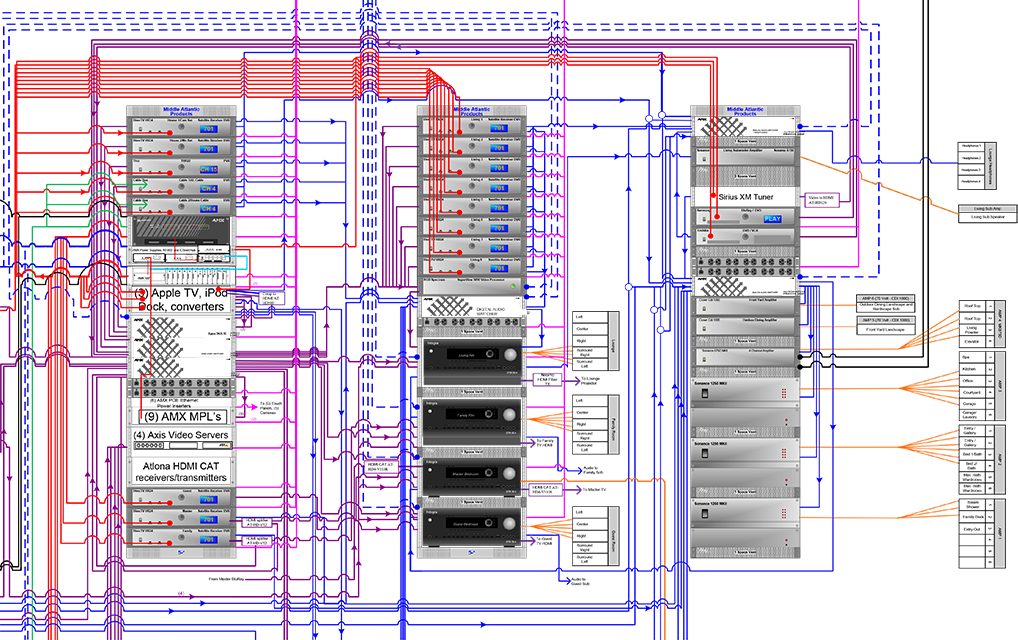This screenshot has height=640, width=1018.
Task: Select the Family Deck zone cell
Action: tap(972, 517)
